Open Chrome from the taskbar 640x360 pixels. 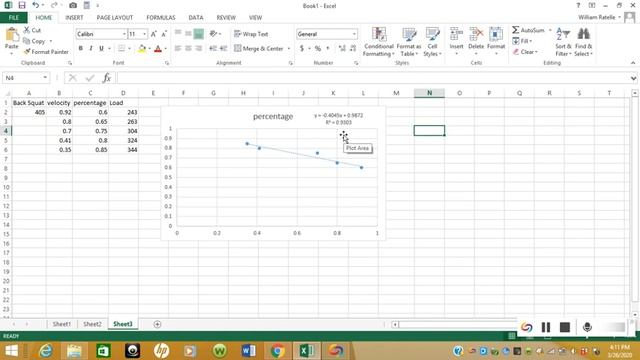tap(278, 351)
